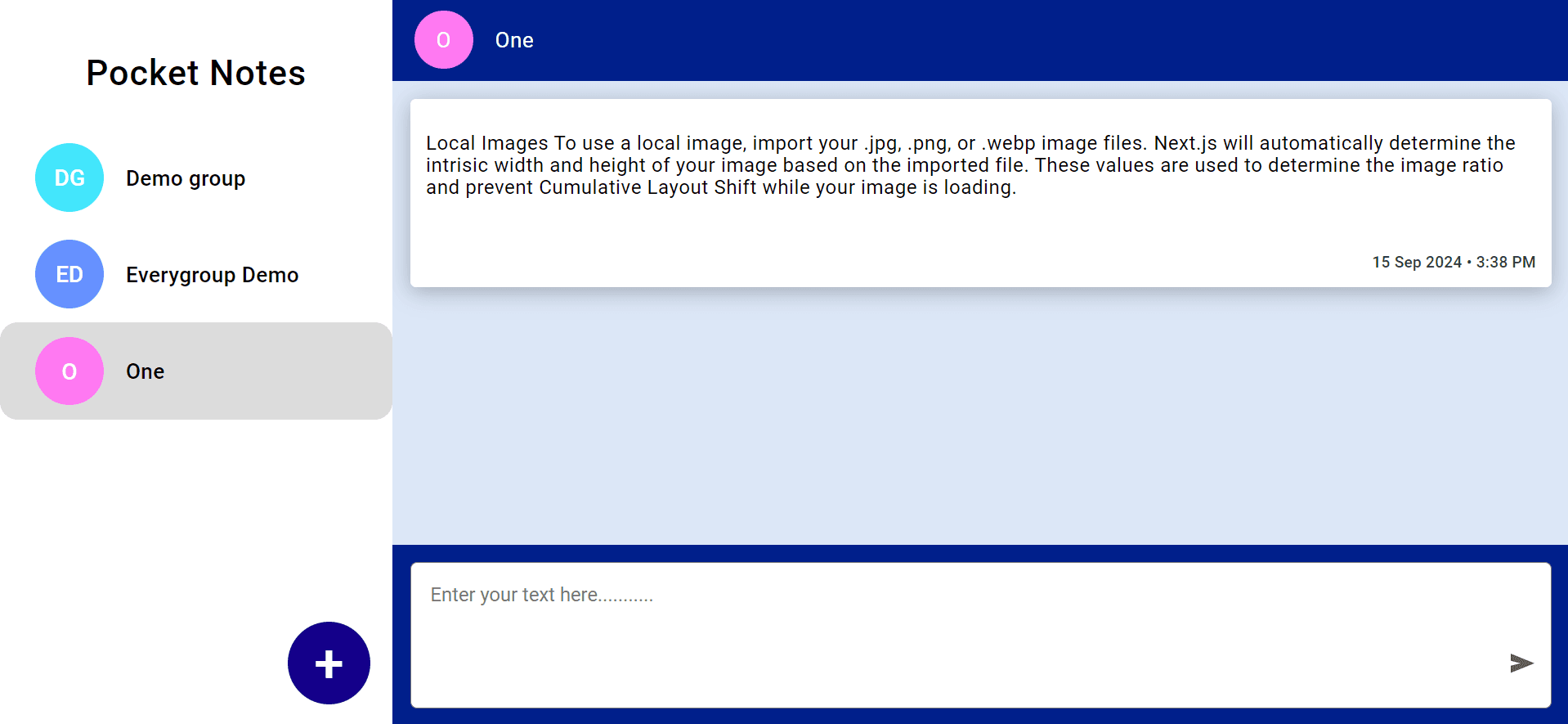Click the pink O avatar in the sidebar
Viewport: 1568px width, 724px height.
tap(69, 371)
